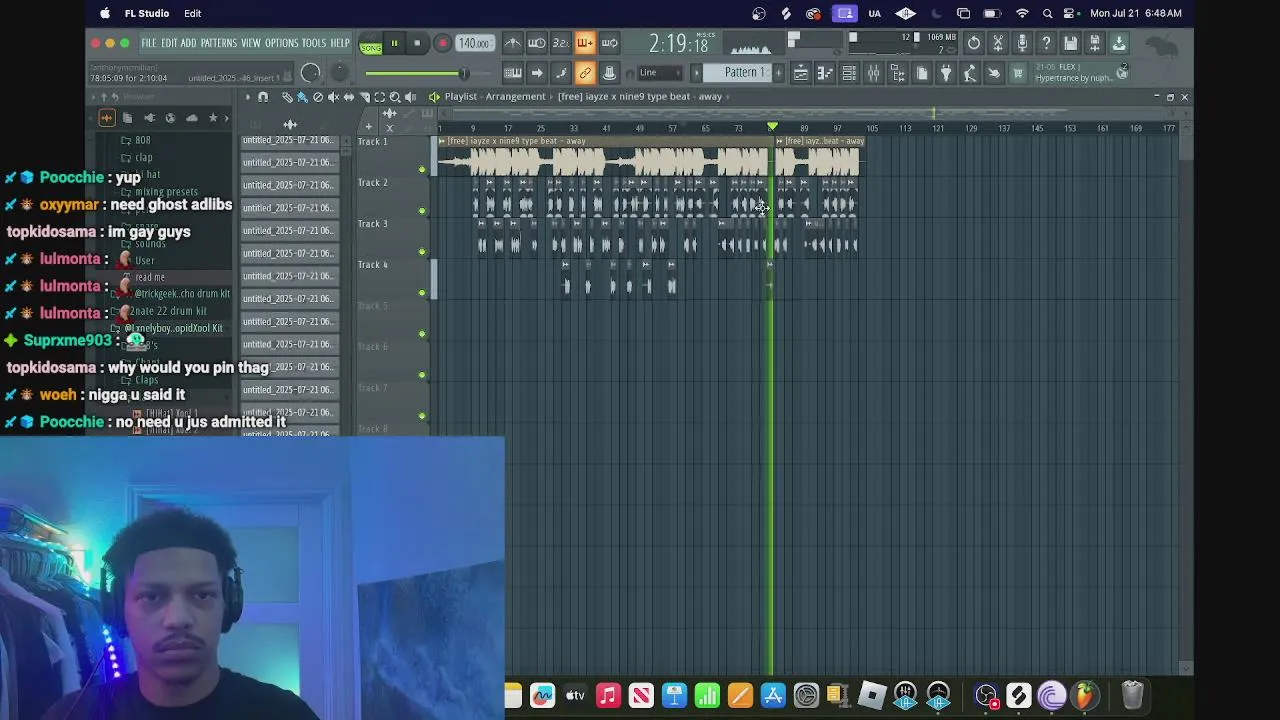
Task: Open FL Studio from the Dock
Action: 1084,695
